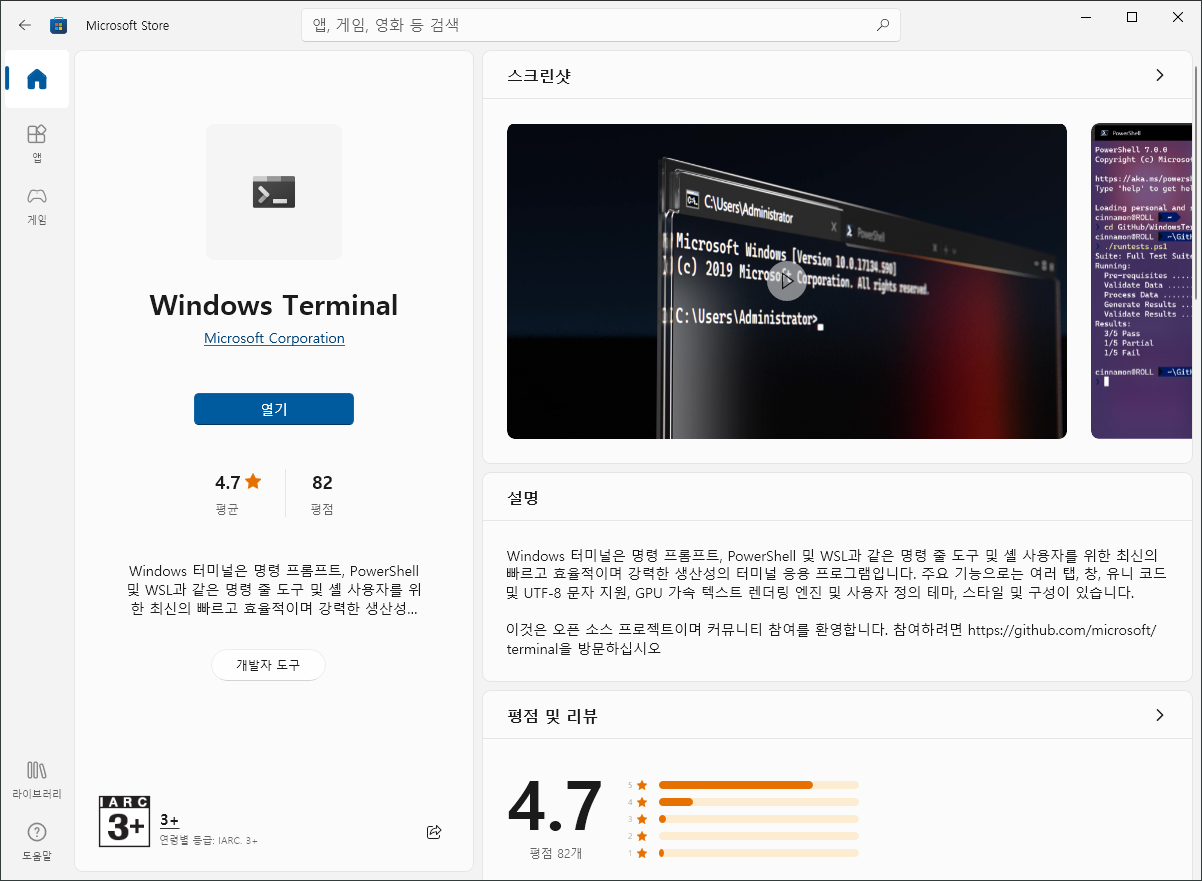Open the PowerShell screenshot thumbnail
The image size is (1202, 881).
point(1141,281)
